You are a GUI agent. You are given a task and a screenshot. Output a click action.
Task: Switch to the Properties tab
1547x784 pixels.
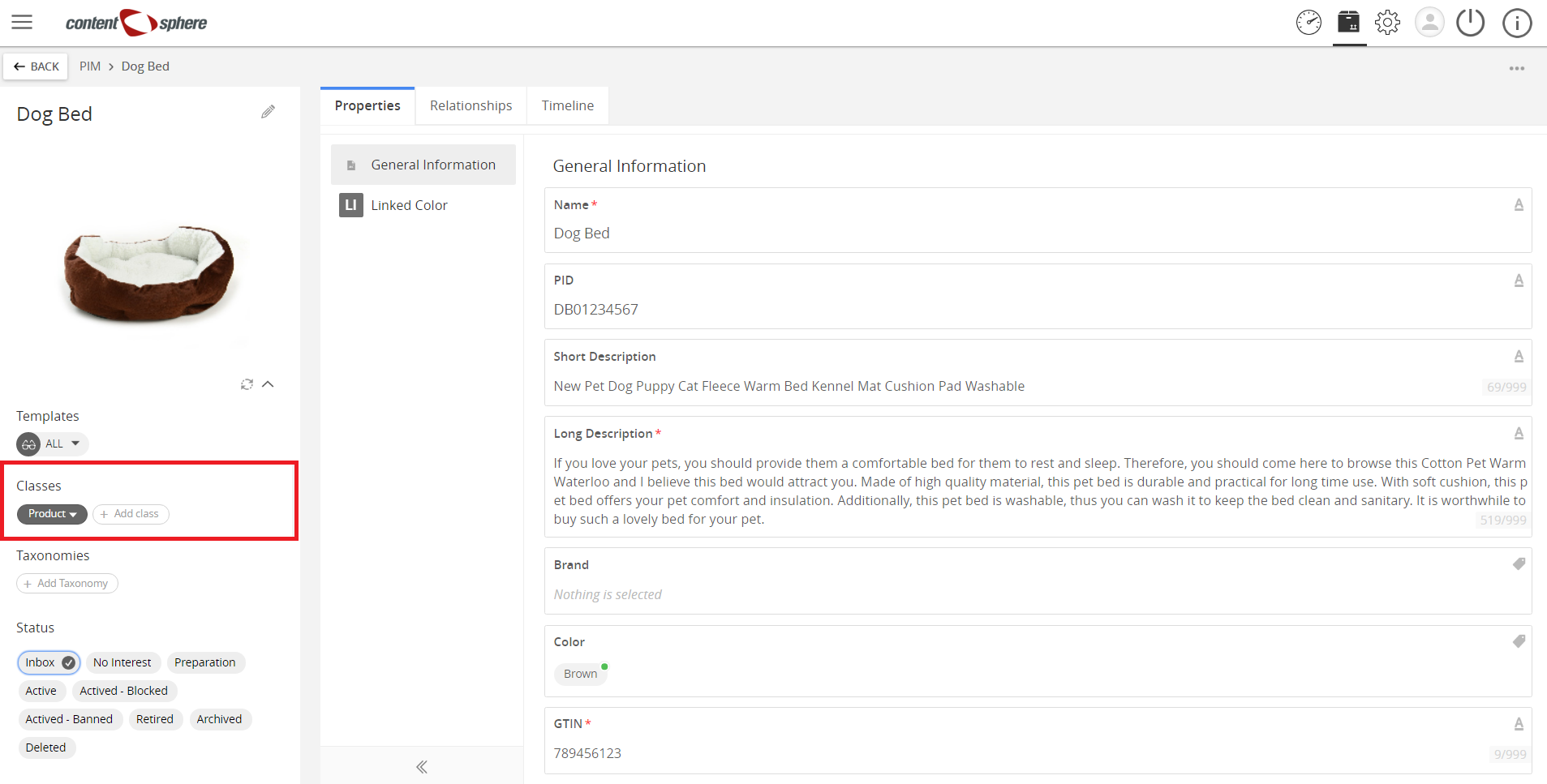367,106
